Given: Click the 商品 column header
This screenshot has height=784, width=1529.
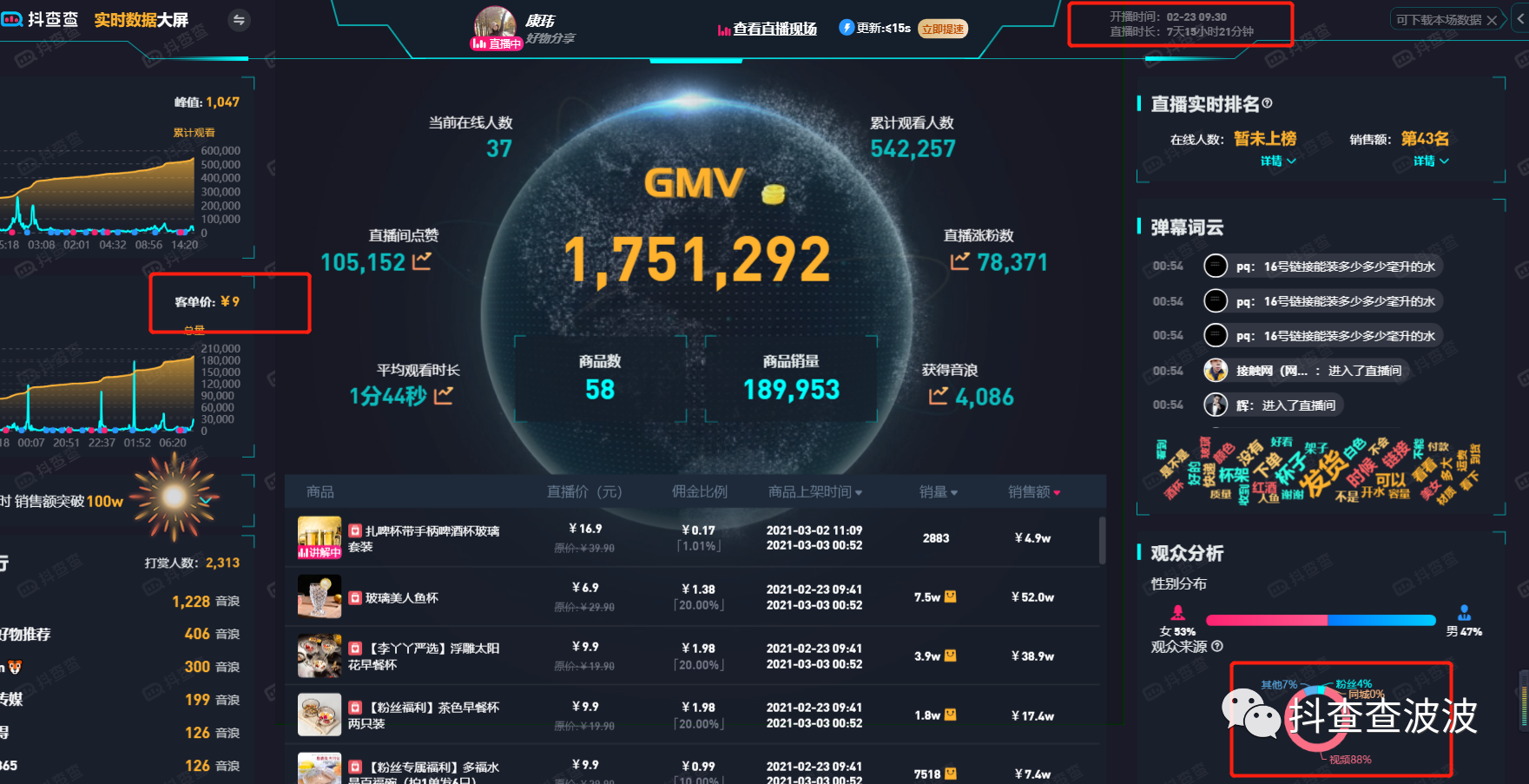Looking at the screenshot, I should click(320, 491).
